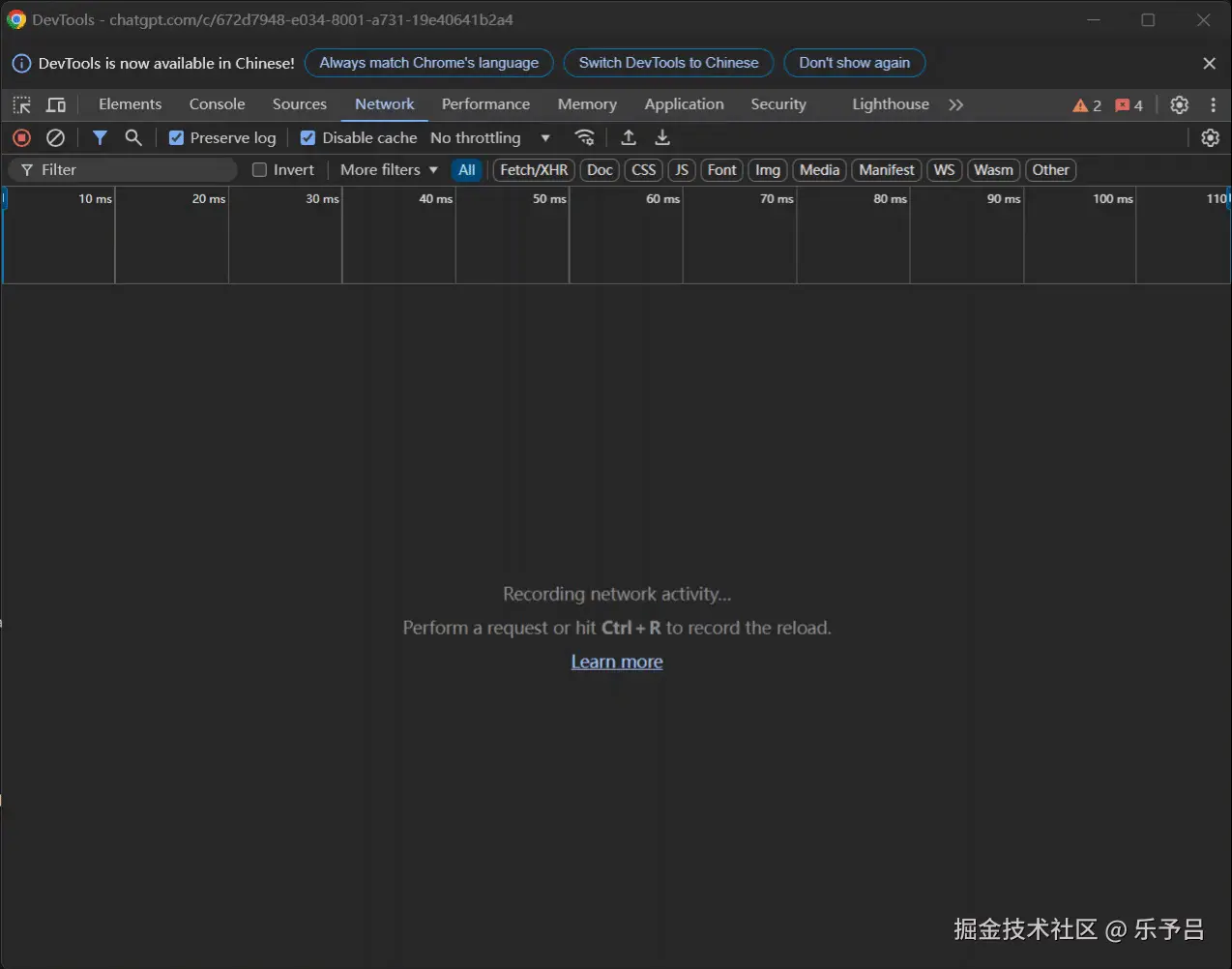Toggle the Disable cache checkbox
The width and height of the screenshot is (1232, 969).
point(308,137)
